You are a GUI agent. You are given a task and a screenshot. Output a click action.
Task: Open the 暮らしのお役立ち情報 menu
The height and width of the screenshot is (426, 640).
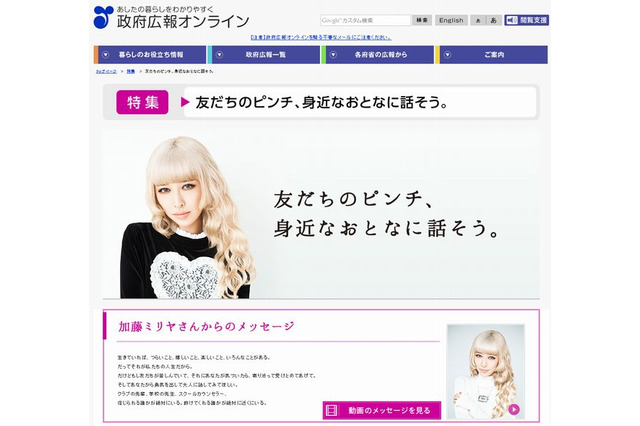150,55
